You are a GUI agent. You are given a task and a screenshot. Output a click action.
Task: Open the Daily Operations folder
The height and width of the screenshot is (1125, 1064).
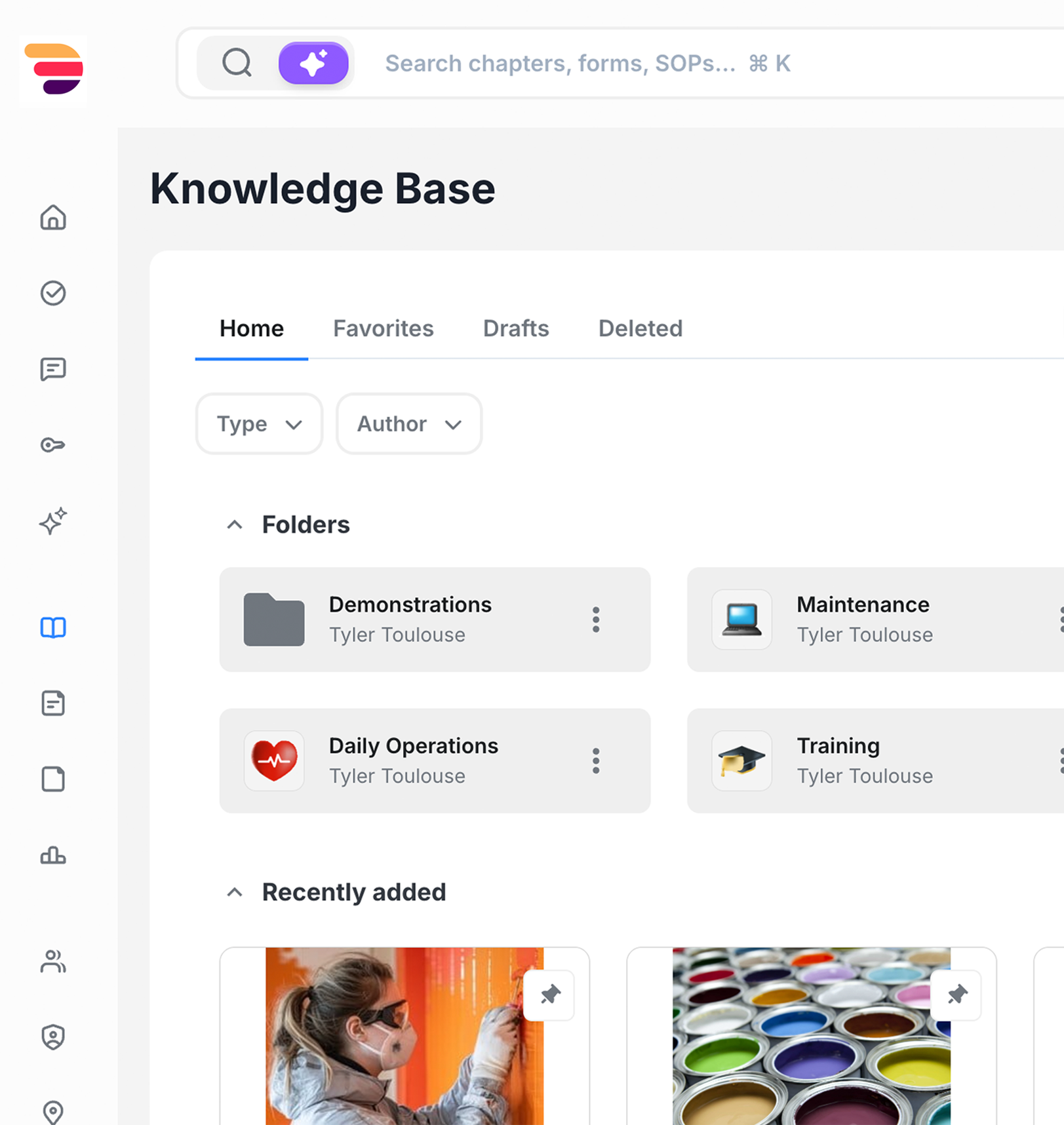435,760
